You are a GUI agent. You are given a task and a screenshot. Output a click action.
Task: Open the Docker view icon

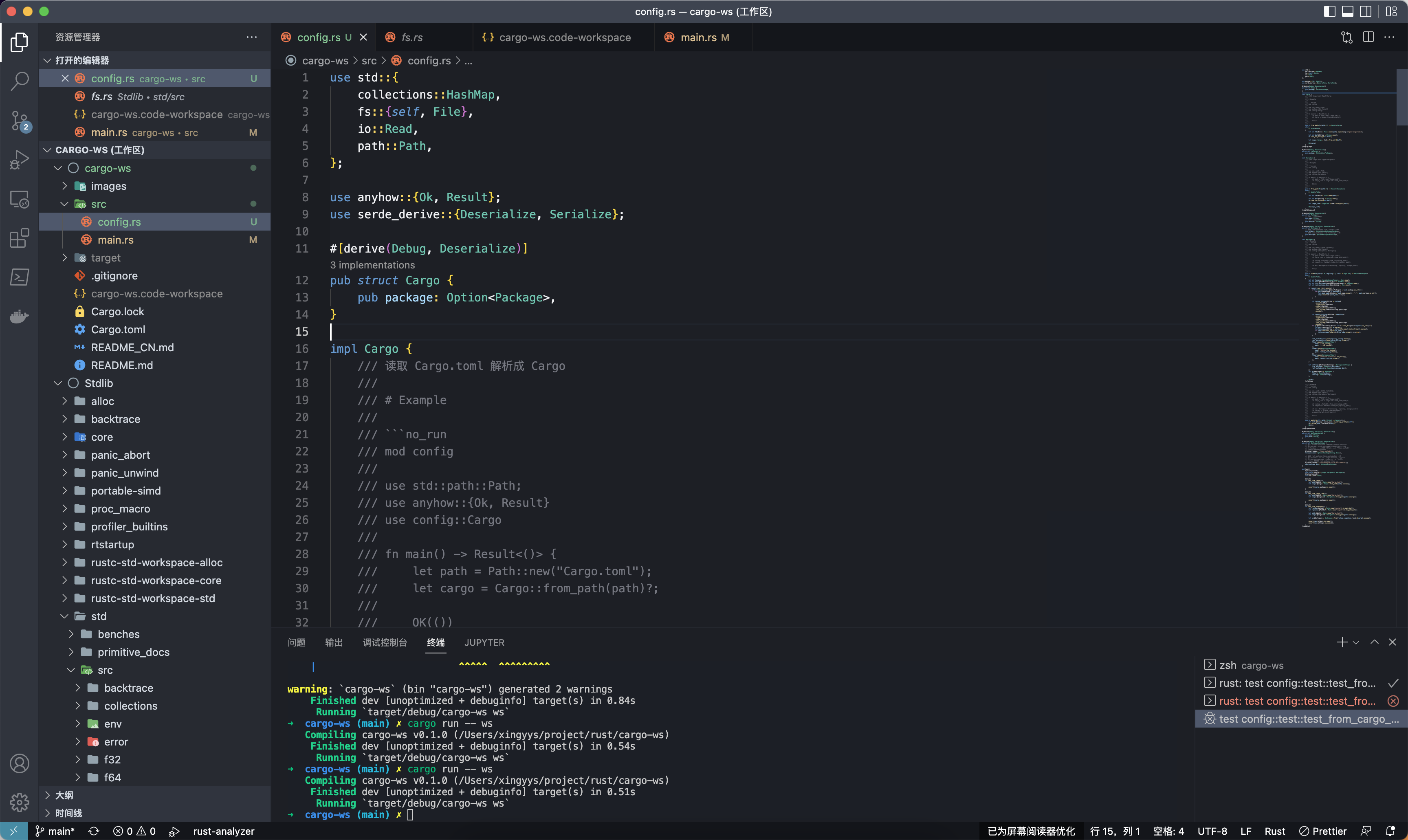click(19, 317)
